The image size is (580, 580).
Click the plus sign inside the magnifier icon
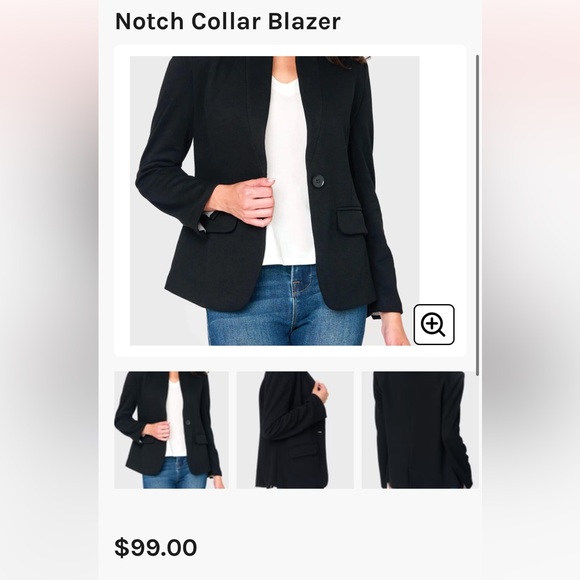click(x=431, y=323)
